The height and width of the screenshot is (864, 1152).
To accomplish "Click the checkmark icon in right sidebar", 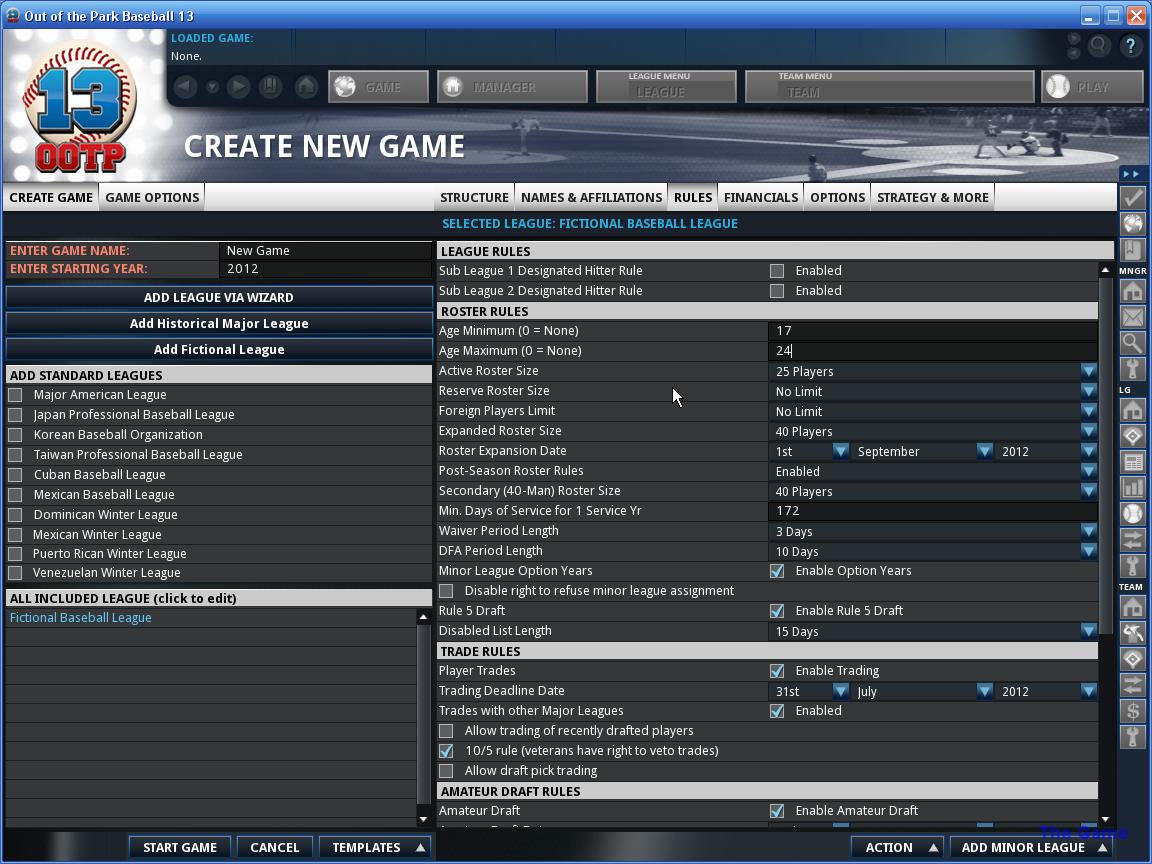I will point(1132,198).
